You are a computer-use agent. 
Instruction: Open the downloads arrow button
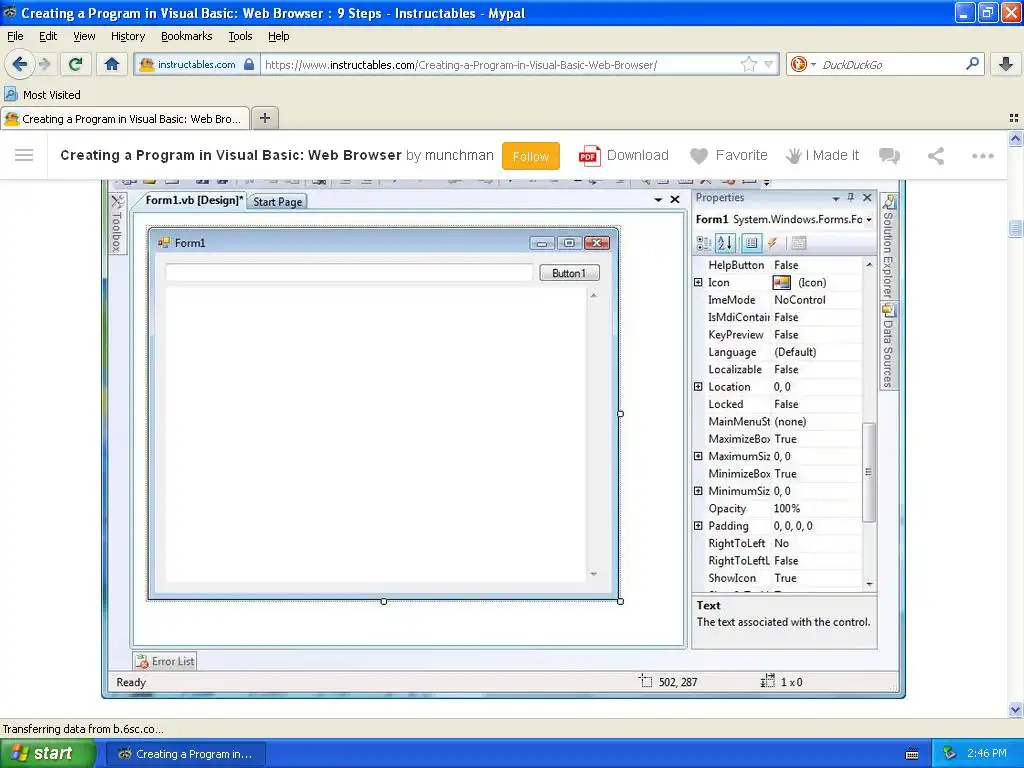(1006, 64)
